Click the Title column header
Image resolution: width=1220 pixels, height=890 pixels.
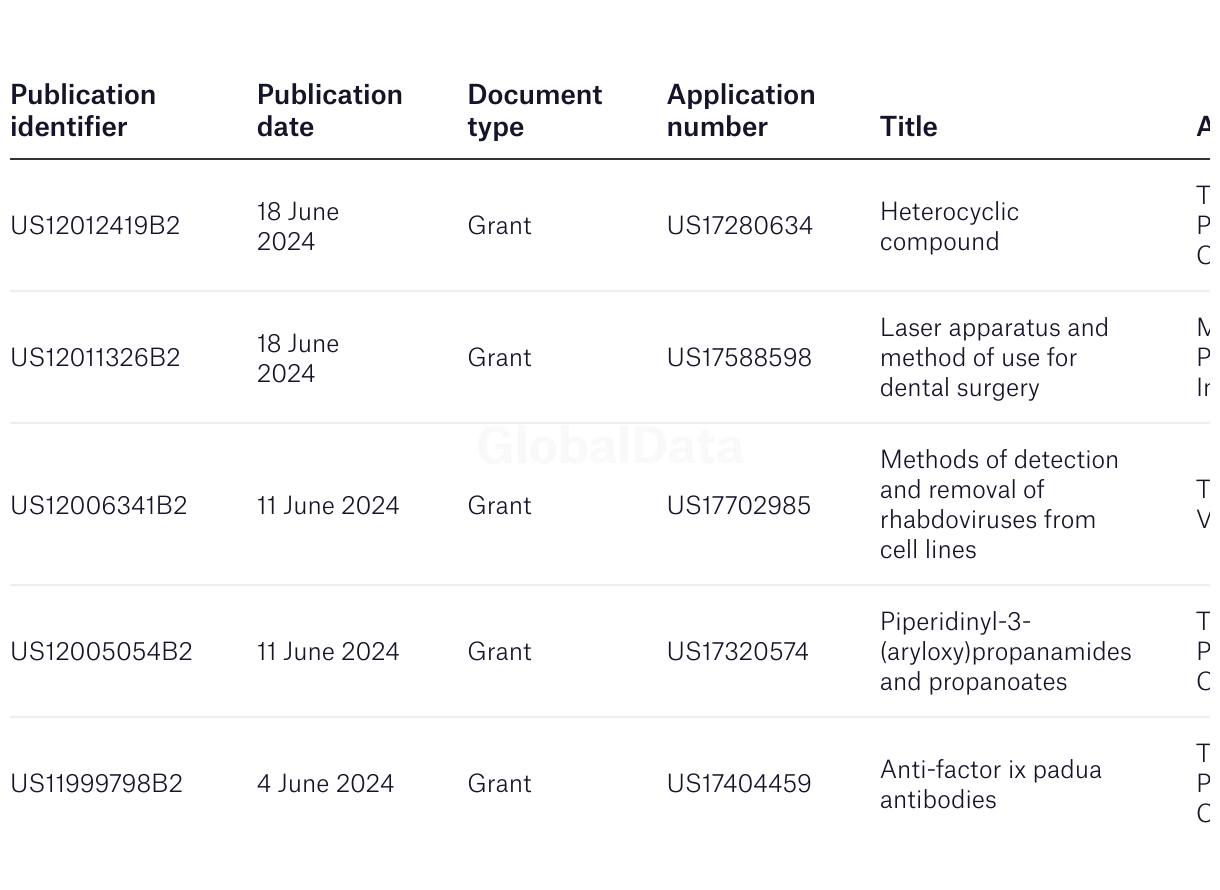909,127
